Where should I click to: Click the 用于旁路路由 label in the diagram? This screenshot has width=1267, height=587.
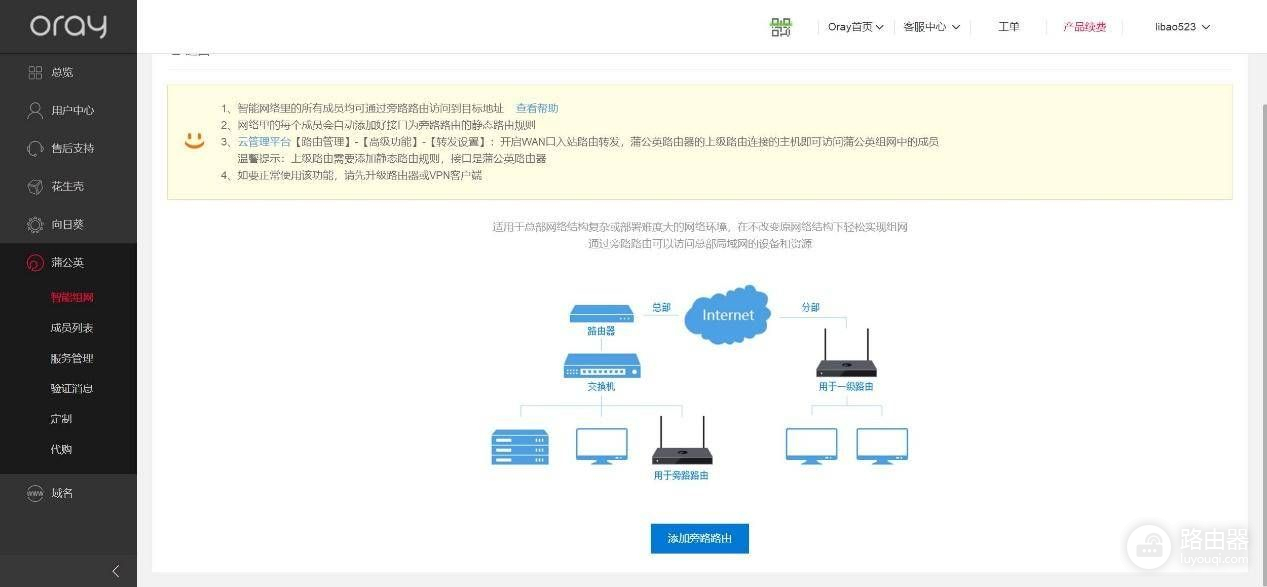pyautogui.click(x=681, y=476)
